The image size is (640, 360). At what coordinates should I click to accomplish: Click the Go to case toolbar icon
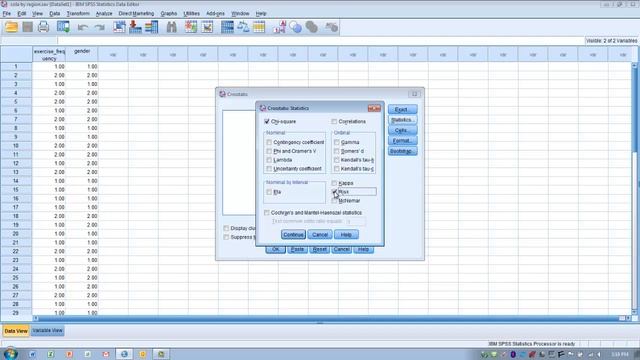tap(119, 27)
